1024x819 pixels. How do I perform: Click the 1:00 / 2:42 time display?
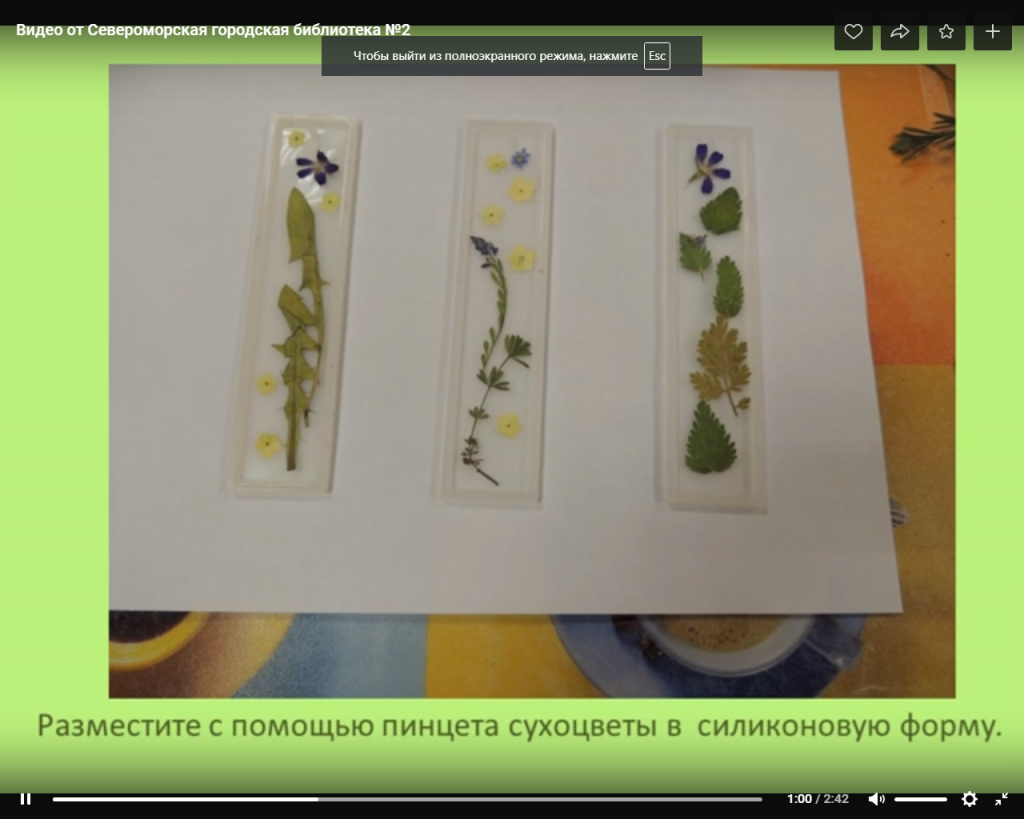click(817, 799)
